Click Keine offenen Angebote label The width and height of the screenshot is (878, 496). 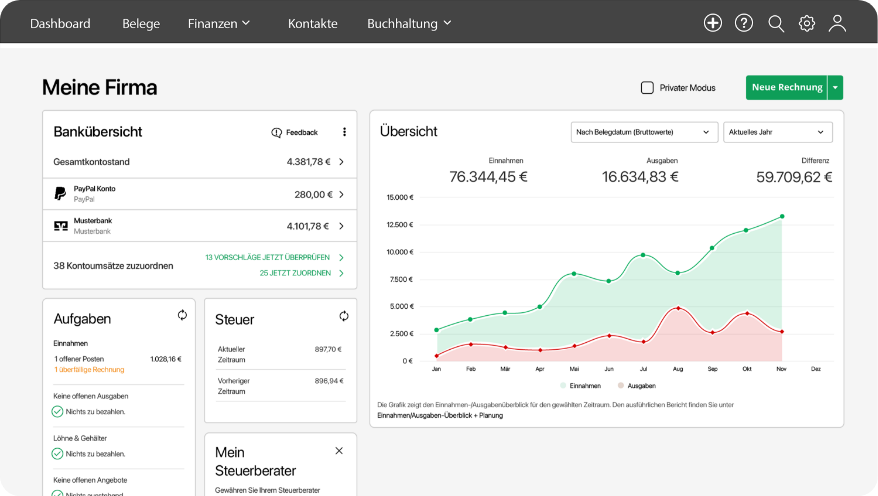90,480
